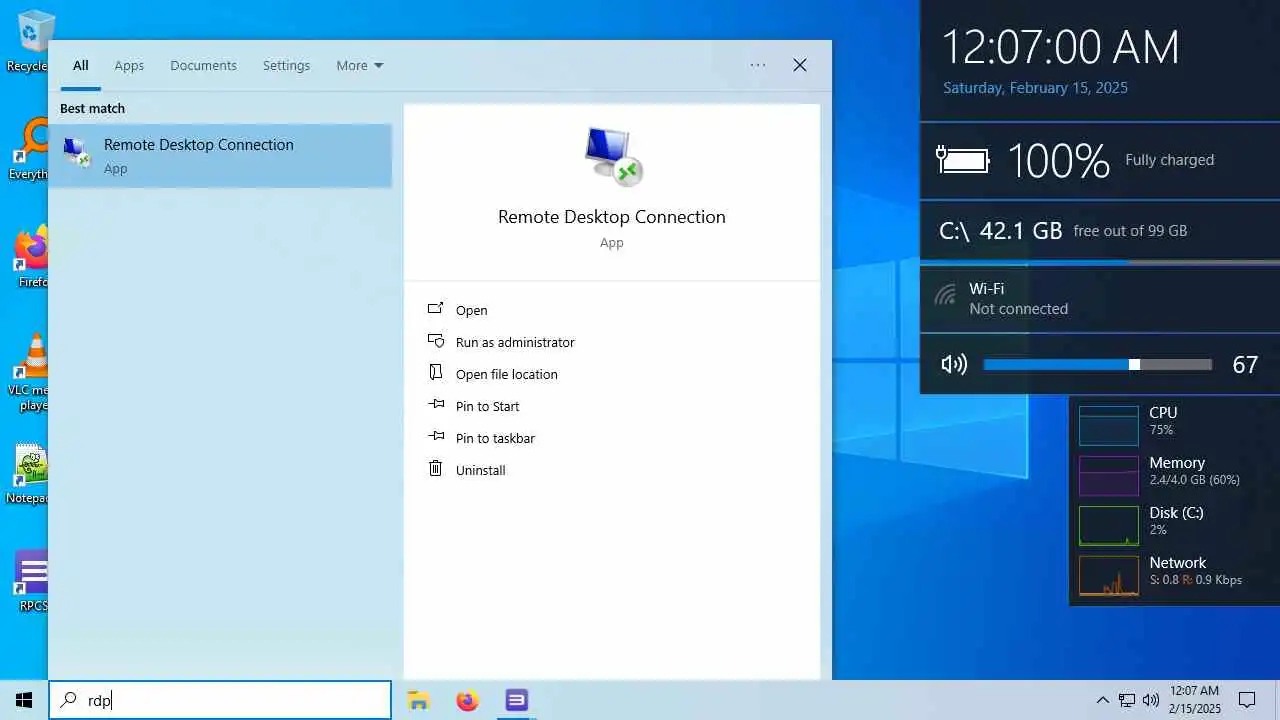This screenshot has height=720, width=1280.
Task: Click the Network activity graph
Action: coord(1109,575)
